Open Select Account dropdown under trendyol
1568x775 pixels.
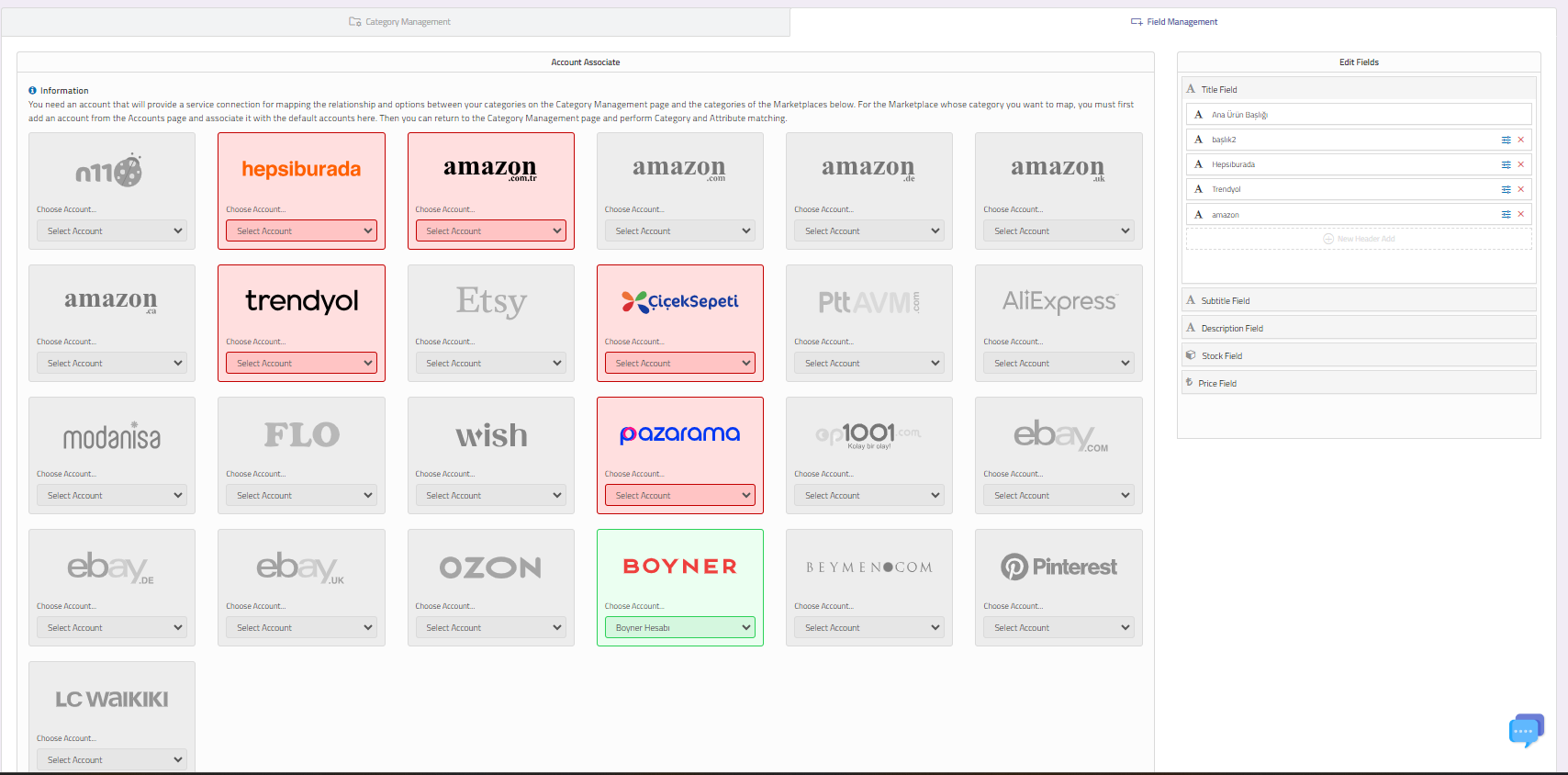coord(301,364)
